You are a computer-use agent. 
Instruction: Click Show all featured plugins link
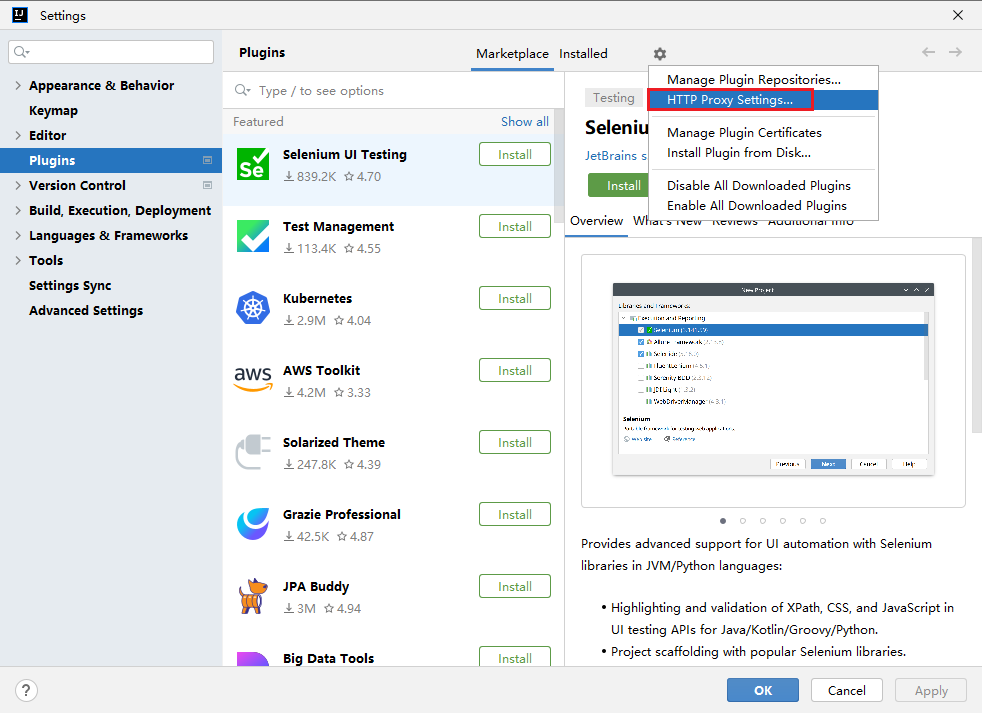[x=524, y=122]
